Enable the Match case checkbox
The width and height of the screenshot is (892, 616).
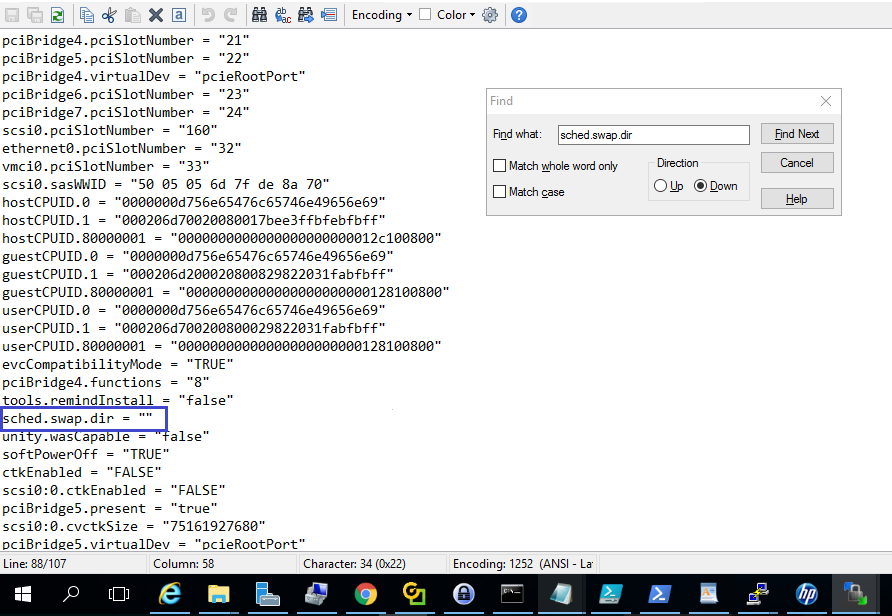point(500,192)
